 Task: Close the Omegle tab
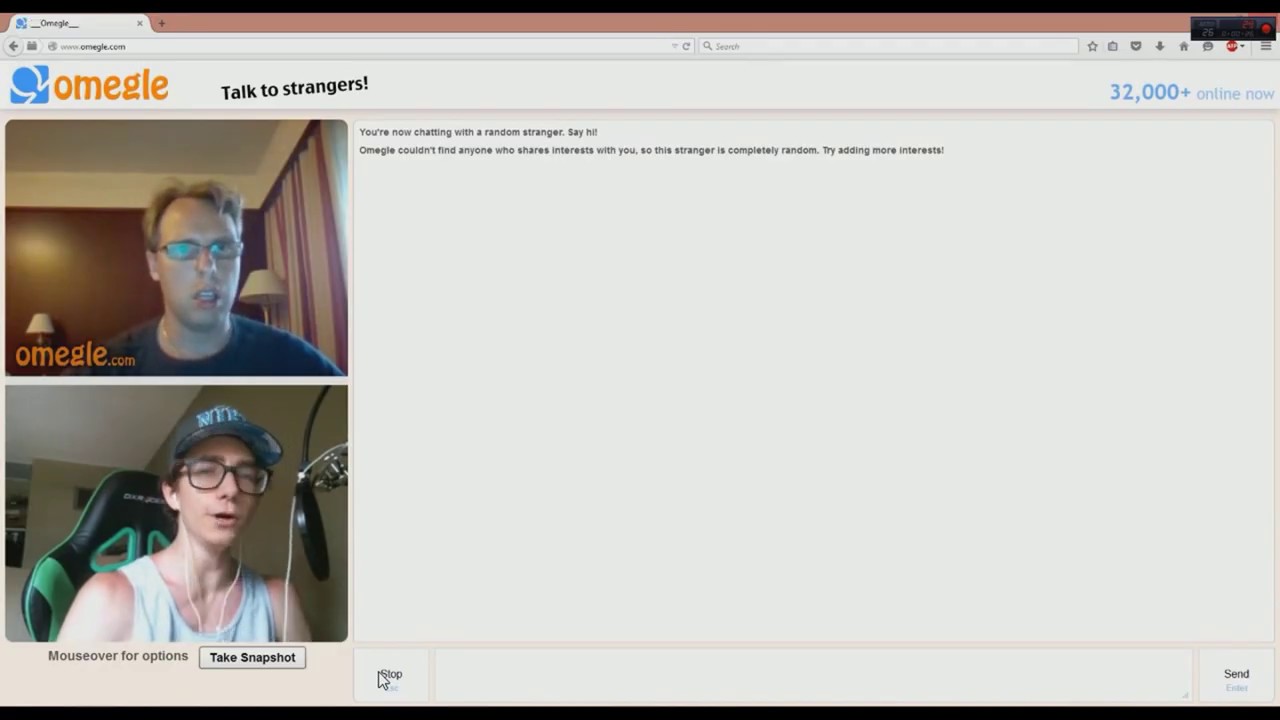point(140,23)
